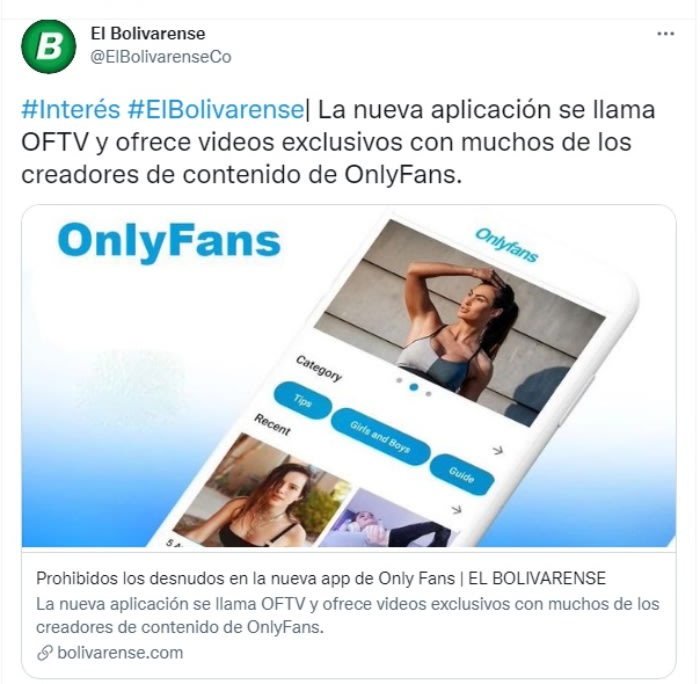700x684 pixels.
Task: Click the link chain icon beside bolivarense.com
Action: pyautogui.click(x=45, y=653)
